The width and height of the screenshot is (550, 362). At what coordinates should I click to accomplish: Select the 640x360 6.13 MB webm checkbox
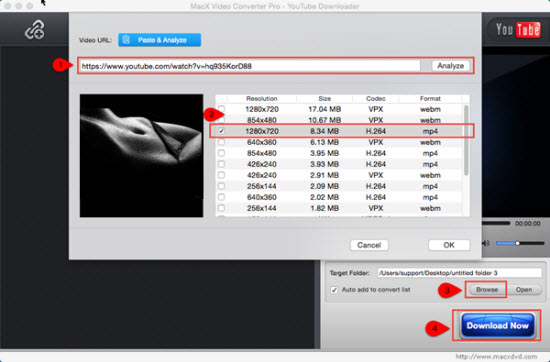point(221,142)
